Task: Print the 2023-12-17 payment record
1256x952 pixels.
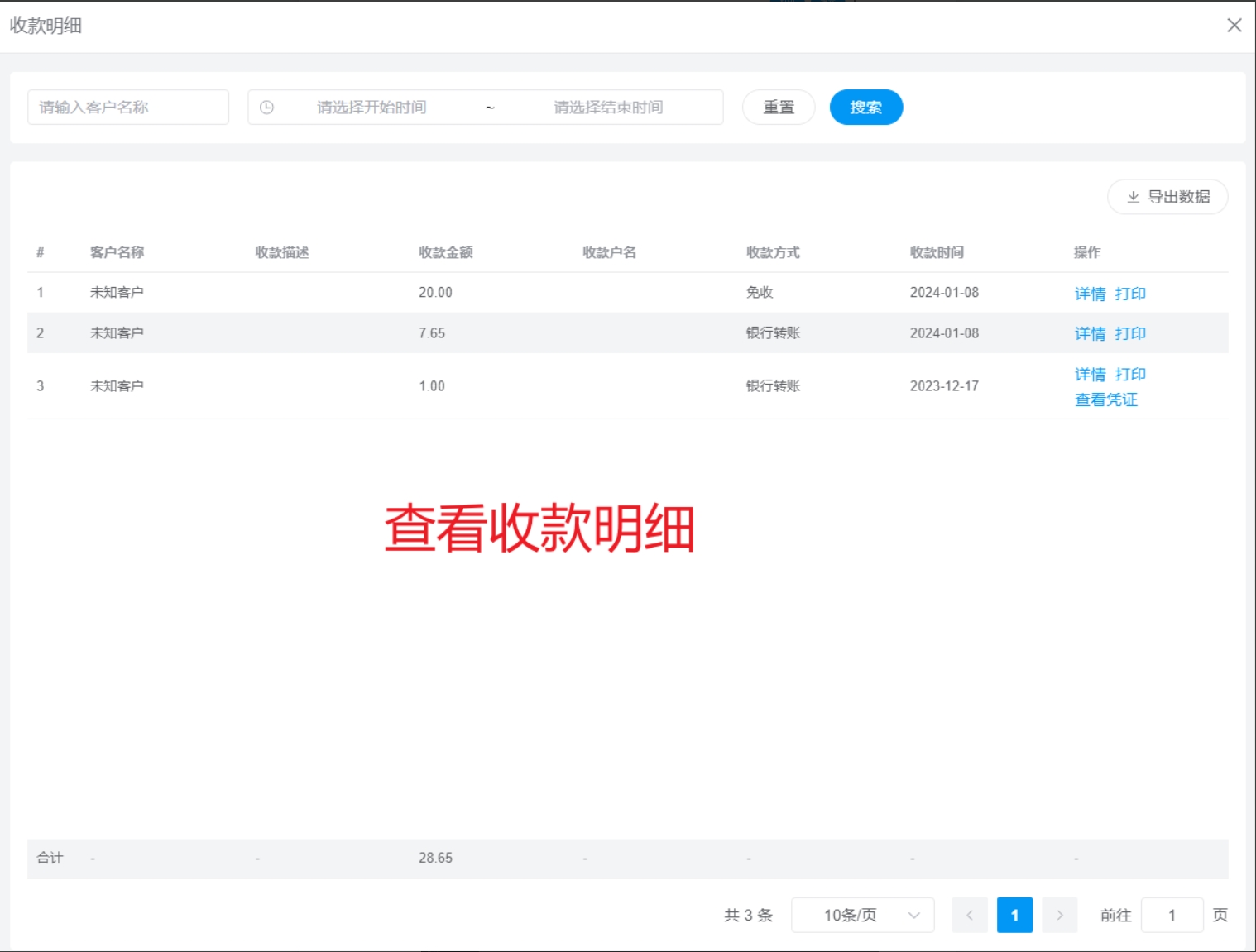Action: pos(1130,375)
